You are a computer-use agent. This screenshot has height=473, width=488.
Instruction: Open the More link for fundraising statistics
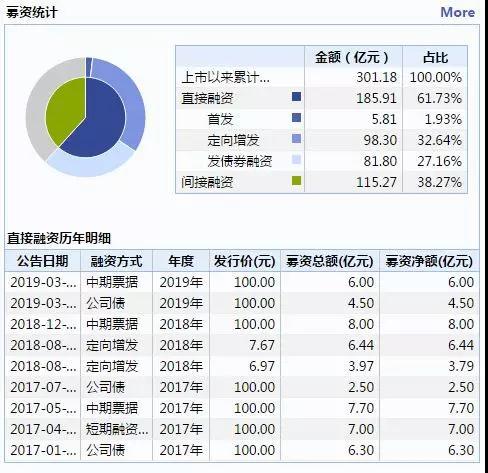pyautogui.click(x=457, y=13)
